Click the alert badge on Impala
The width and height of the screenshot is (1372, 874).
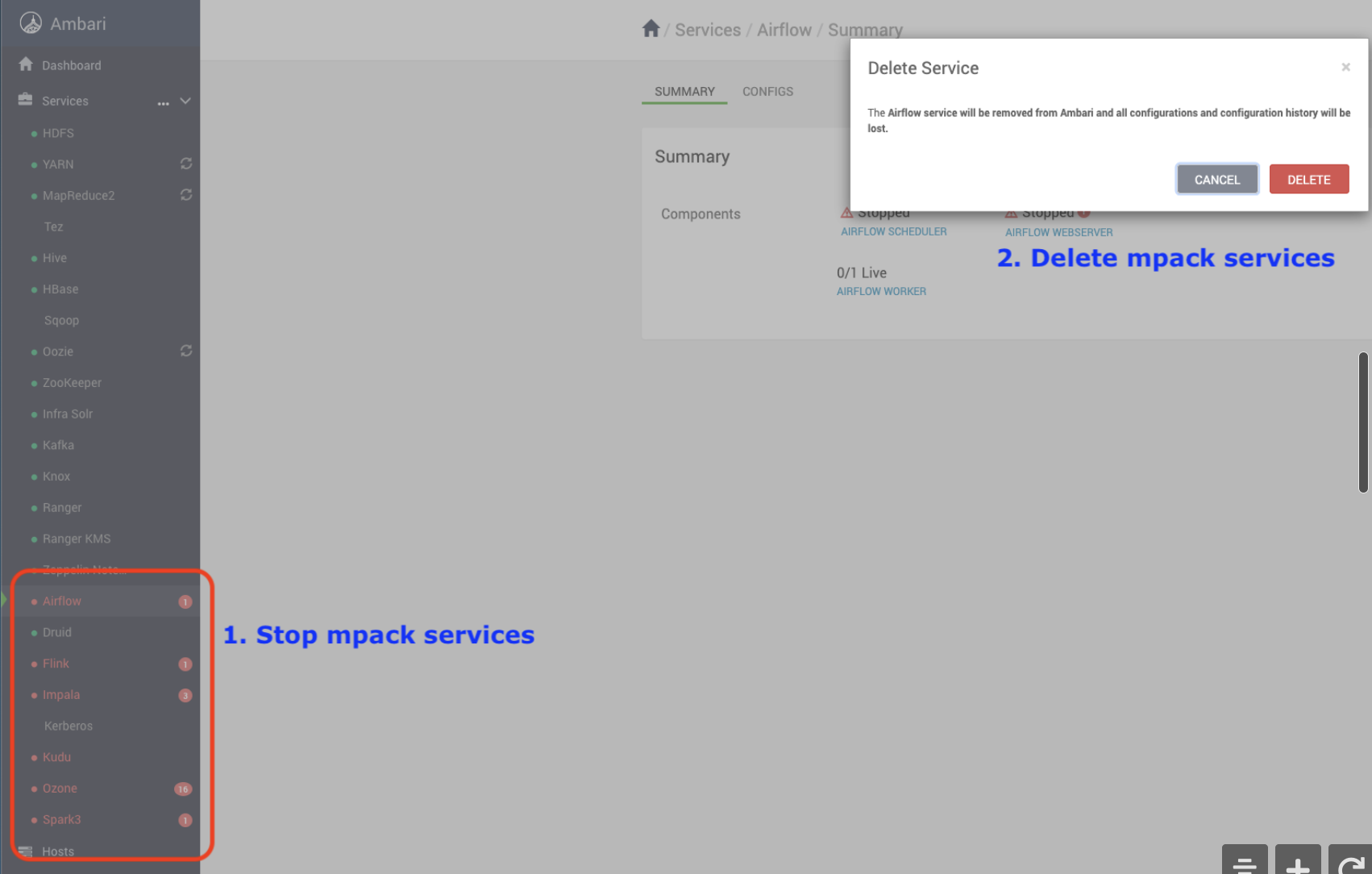185,695
